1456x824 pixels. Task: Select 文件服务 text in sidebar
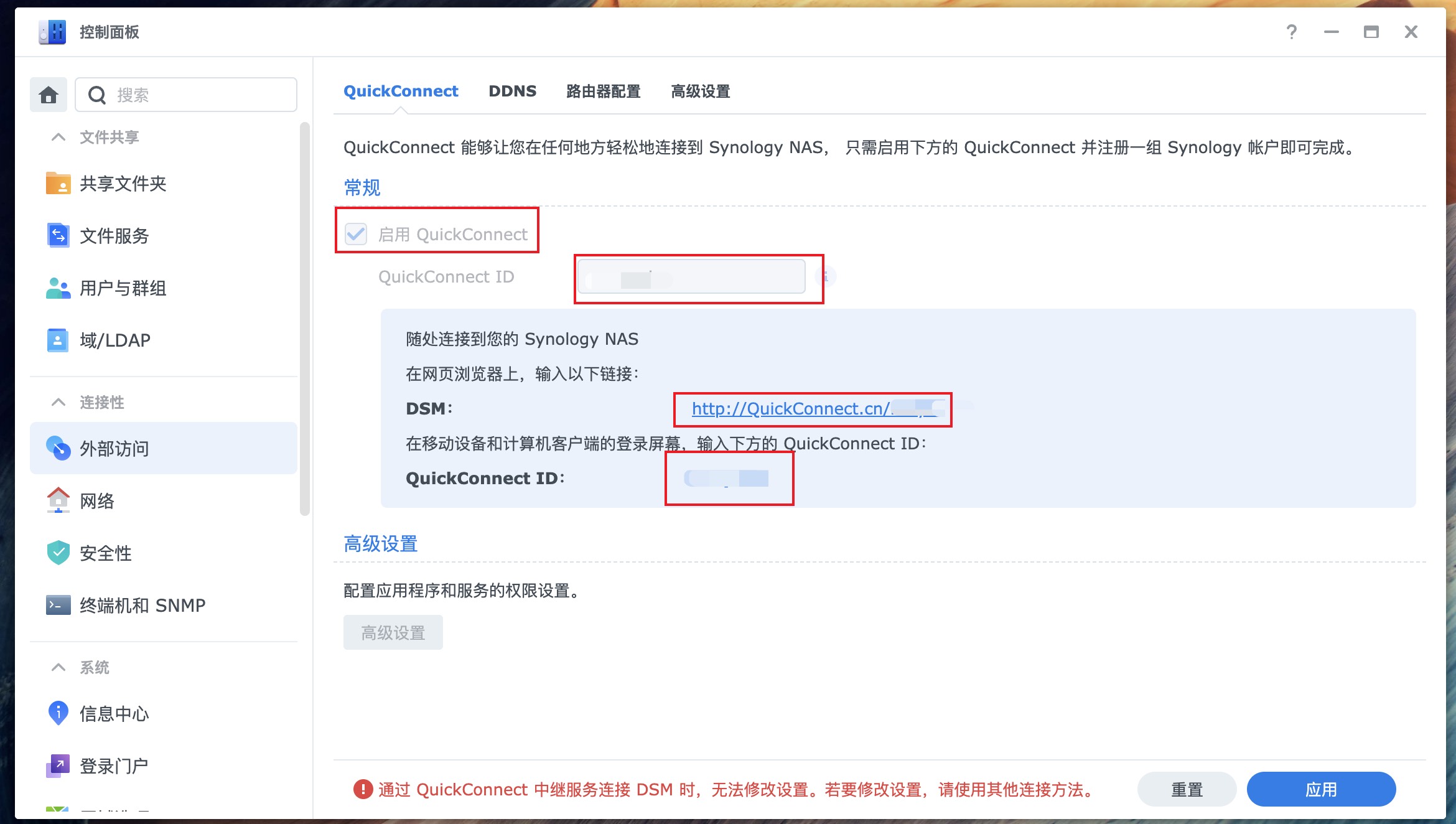coord(114,236)
